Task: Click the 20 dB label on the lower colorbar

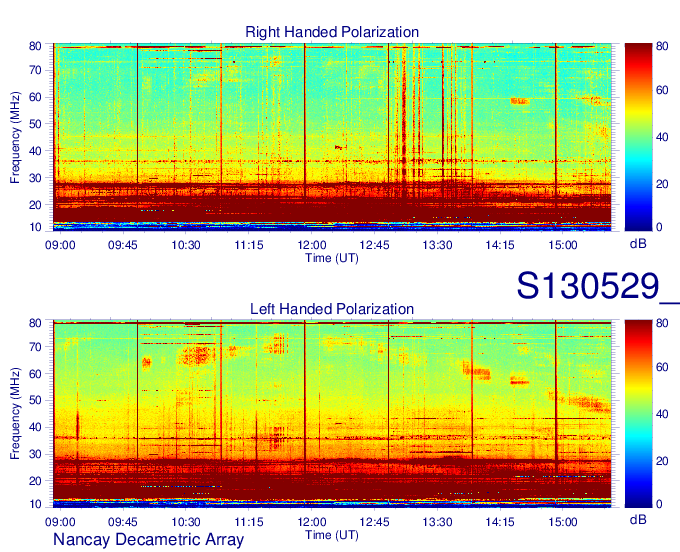Action: (x=662, y=461)
